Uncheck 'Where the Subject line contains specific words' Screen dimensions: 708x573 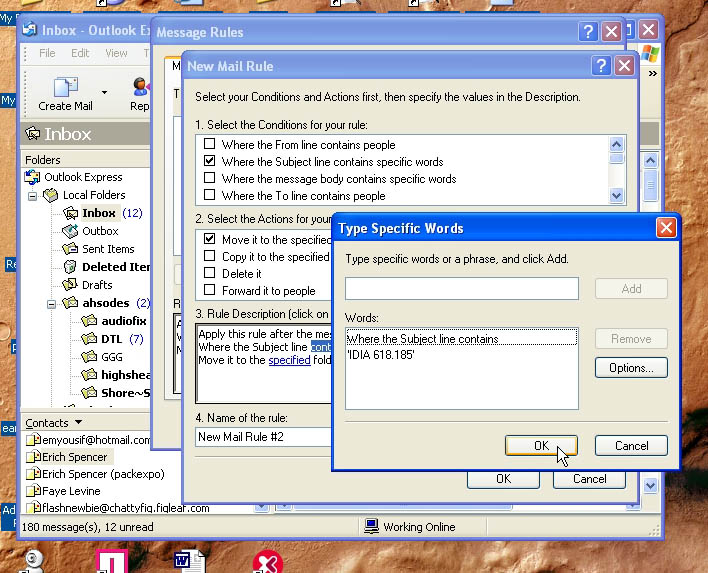pyautogui.click(x=210, y=161)
